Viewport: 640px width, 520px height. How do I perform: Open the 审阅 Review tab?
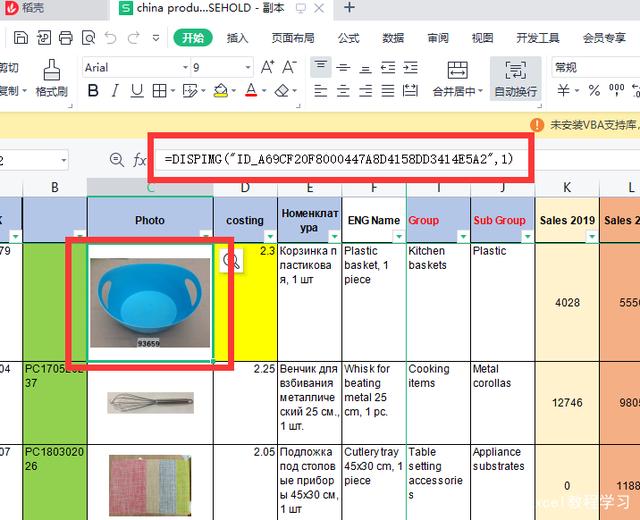pyautogui.click(x=438, y=38)
